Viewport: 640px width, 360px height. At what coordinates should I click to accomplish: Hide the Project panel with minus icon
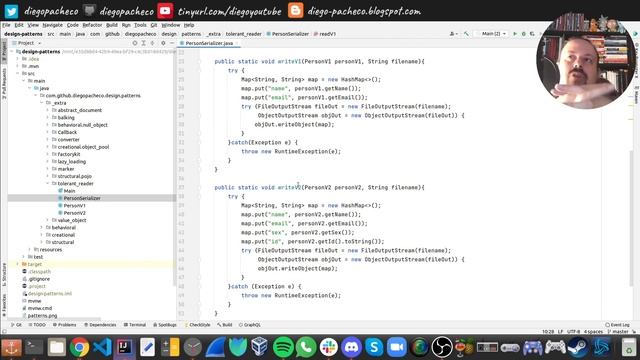pyautogui.click(x=172, y=43)
